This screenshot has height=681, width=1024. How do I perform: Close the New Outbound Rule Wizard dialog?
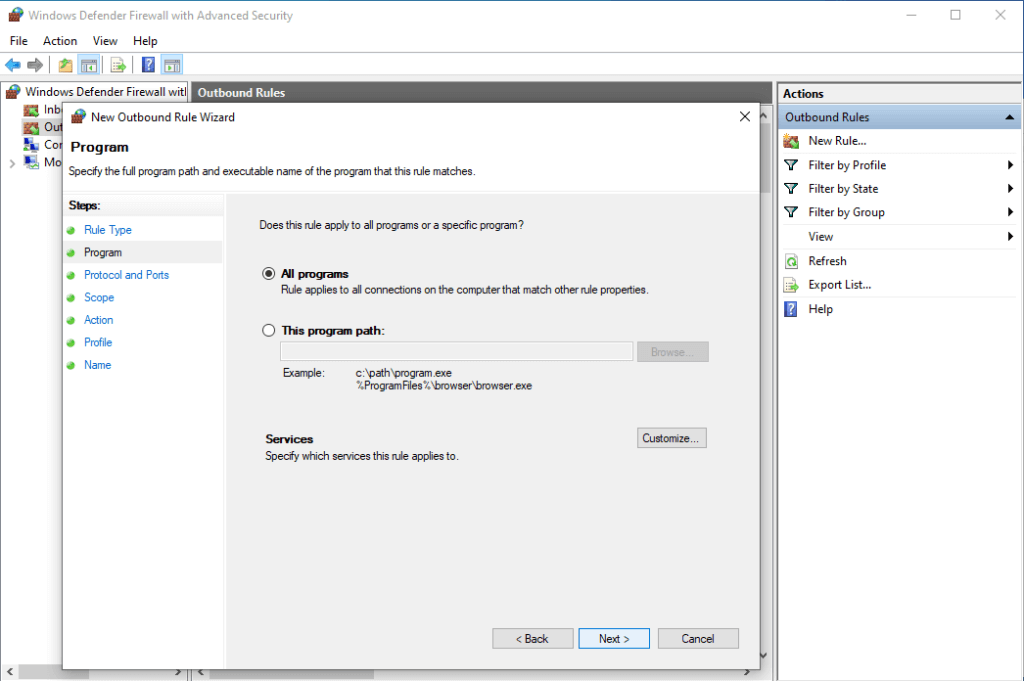(x=744, y=116)
